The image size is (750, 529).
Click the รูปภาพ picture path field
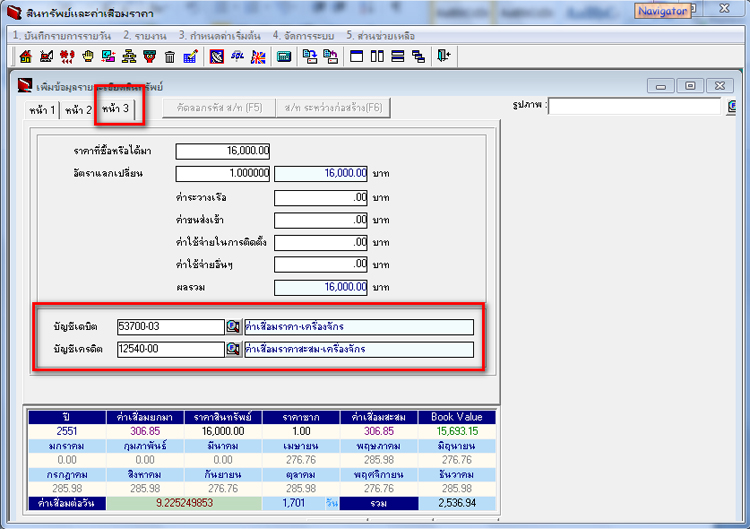click(x=635, y=105)
